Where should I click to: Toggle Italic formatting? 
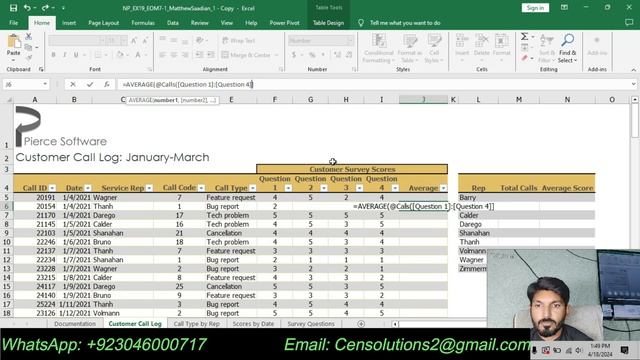coord(64,55)
